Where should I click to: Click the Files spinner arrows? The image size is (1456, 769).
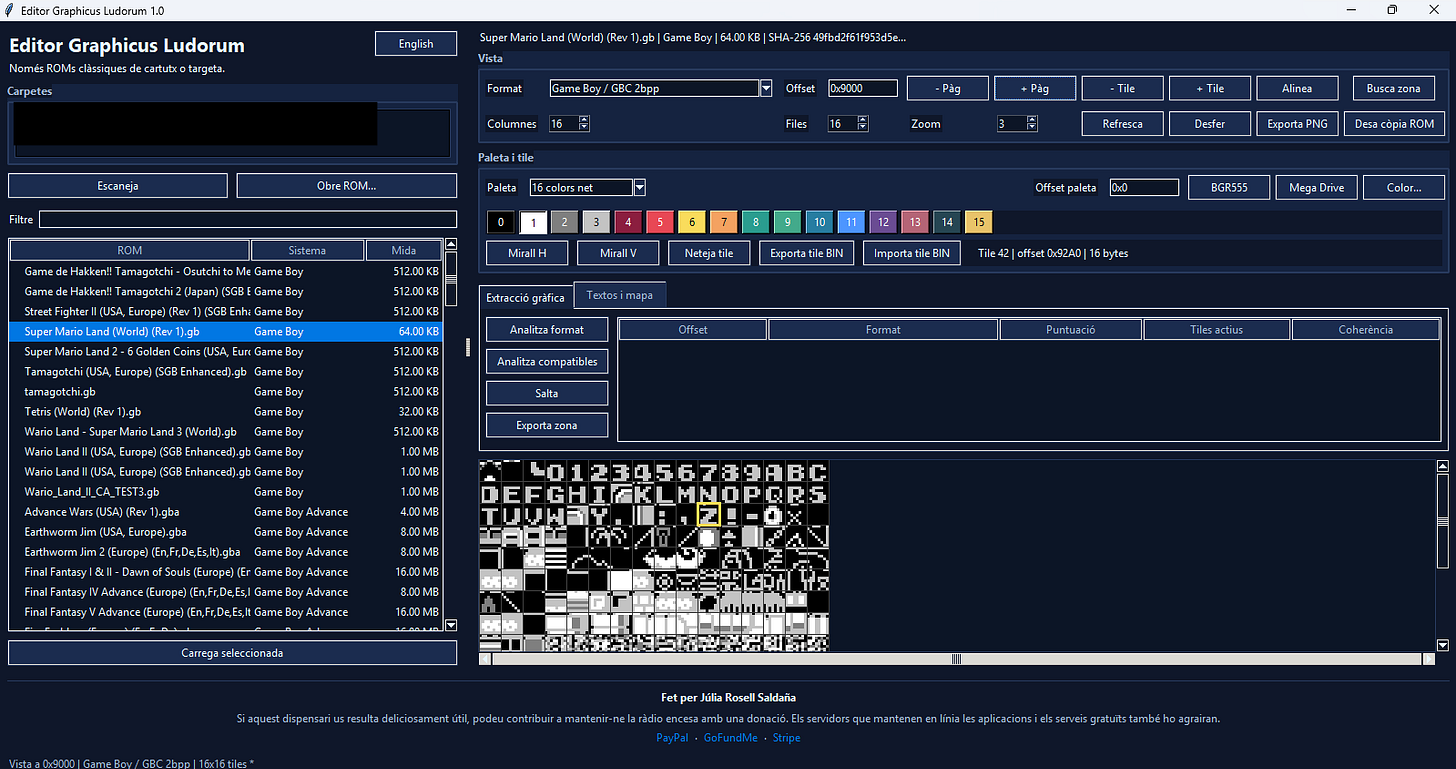click(x=863, y=124)
